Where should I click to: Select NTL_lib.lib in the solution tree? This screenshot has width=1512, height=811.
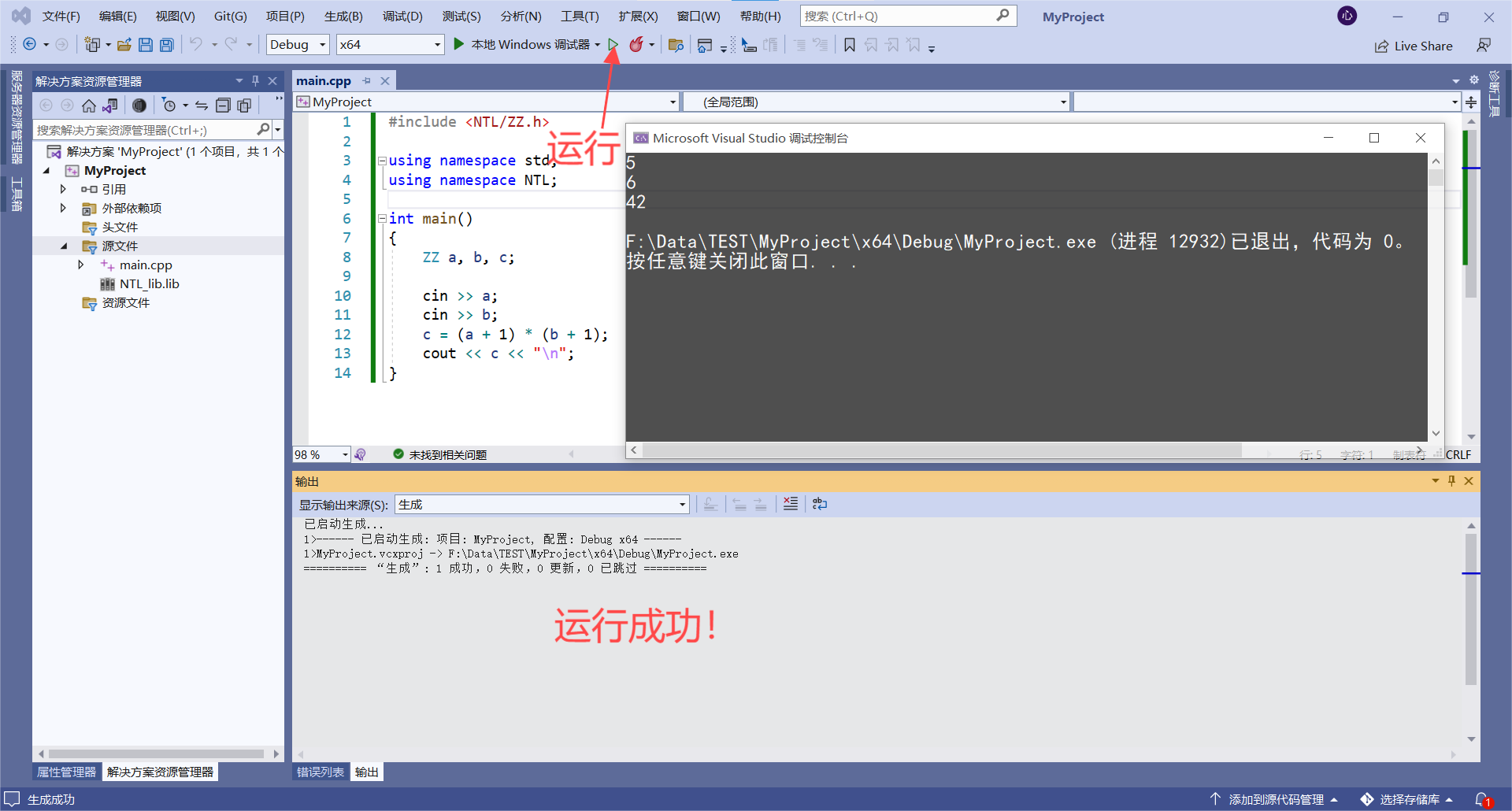tap(149, 283)
